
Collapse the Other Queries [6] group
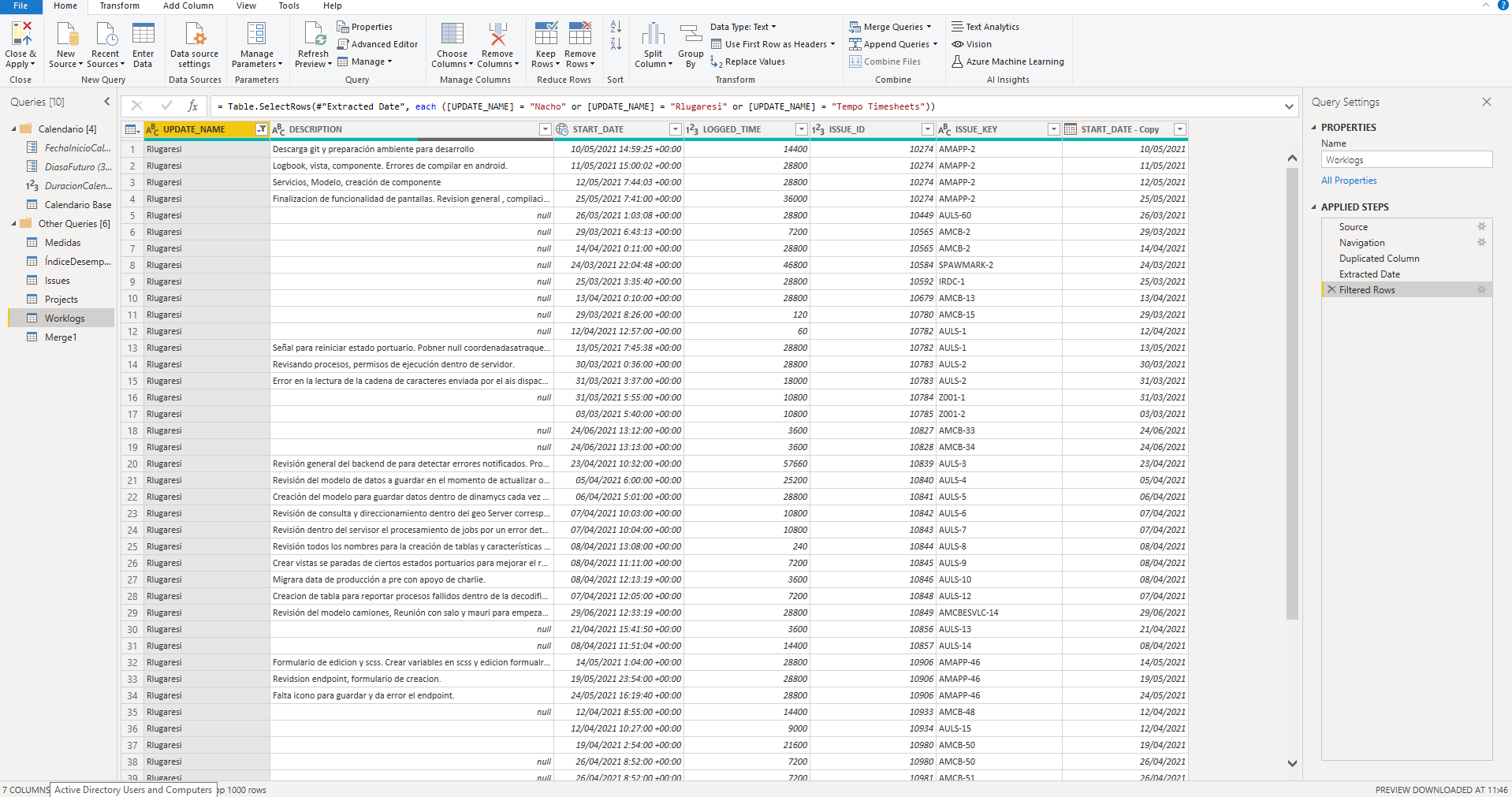13,223
